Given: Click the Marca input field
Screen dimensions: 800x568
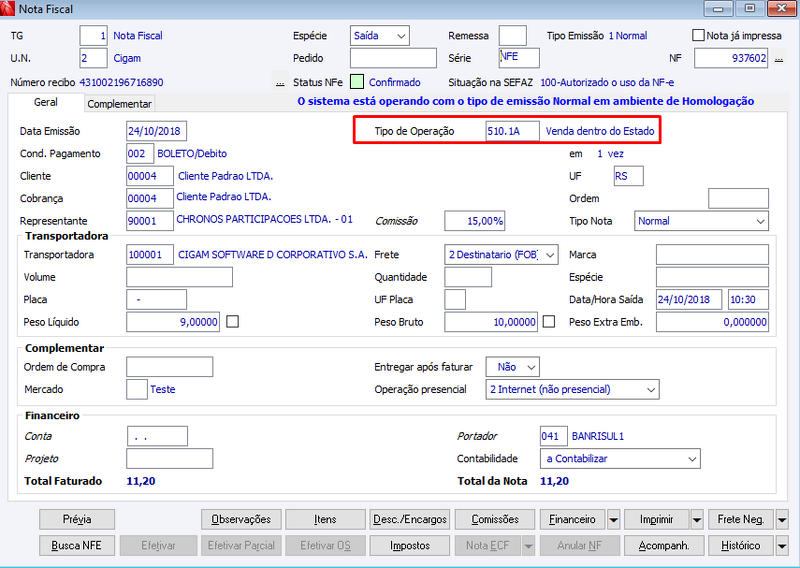Looking at the screenshot, I should tap(712, 255).
